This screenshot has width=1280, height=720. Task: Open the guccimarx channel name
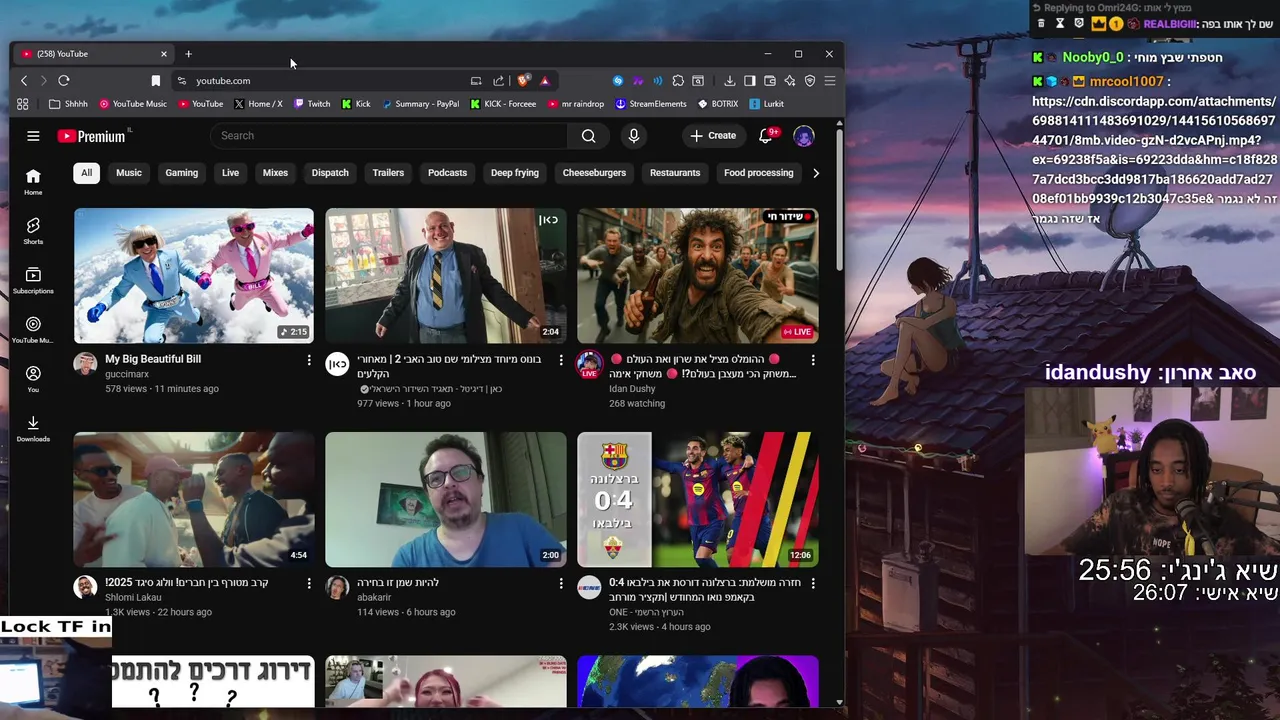point(127,374)
